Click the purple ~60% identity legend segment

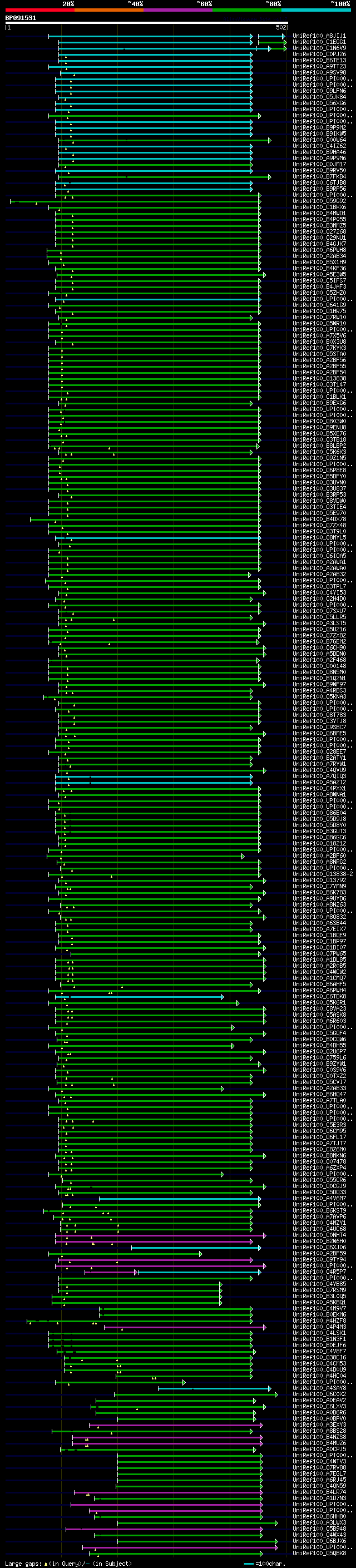tap(177, 10)
